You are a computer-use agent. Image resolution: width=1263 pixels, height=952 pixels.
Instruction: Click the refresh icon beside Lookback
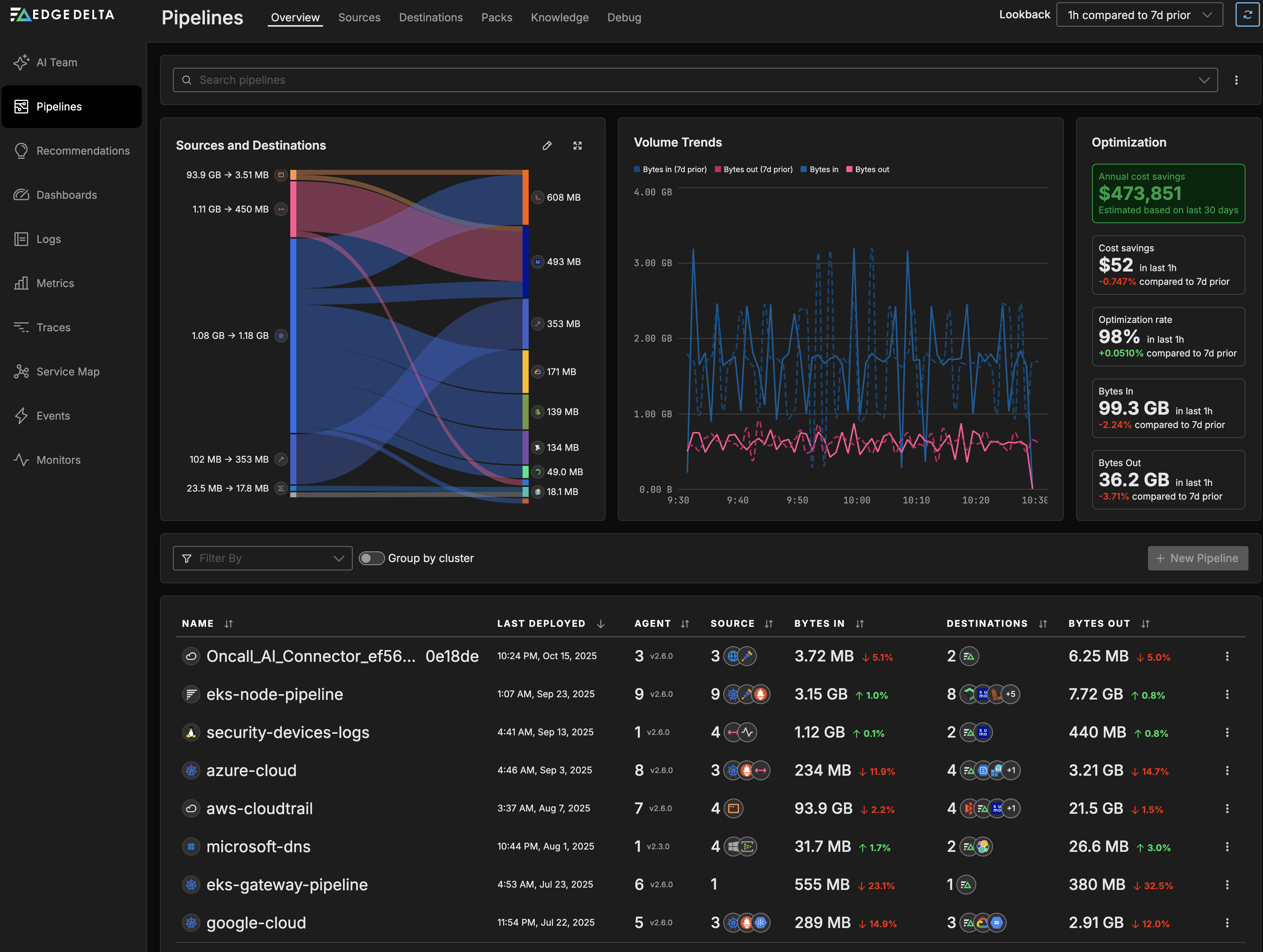pos(1247,15)
